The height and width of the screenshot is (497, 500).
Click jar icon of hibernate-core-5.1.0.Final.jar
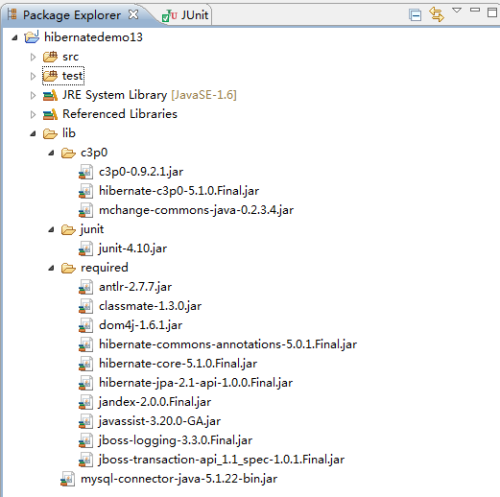[x=86, y=364]
